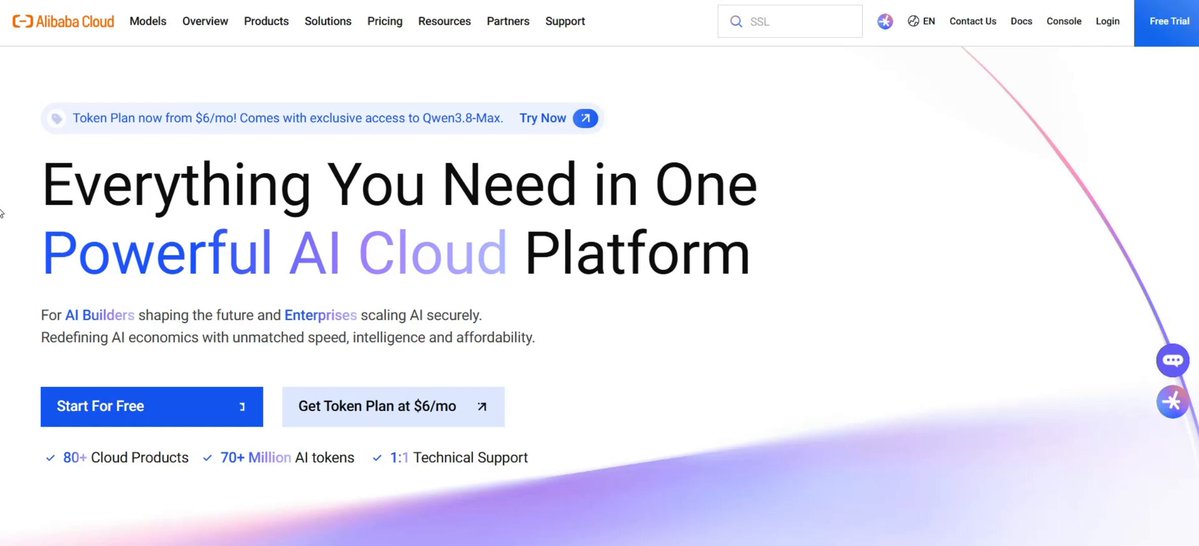Click the arrow icon in Get Token Plan button

pos(482,407)
